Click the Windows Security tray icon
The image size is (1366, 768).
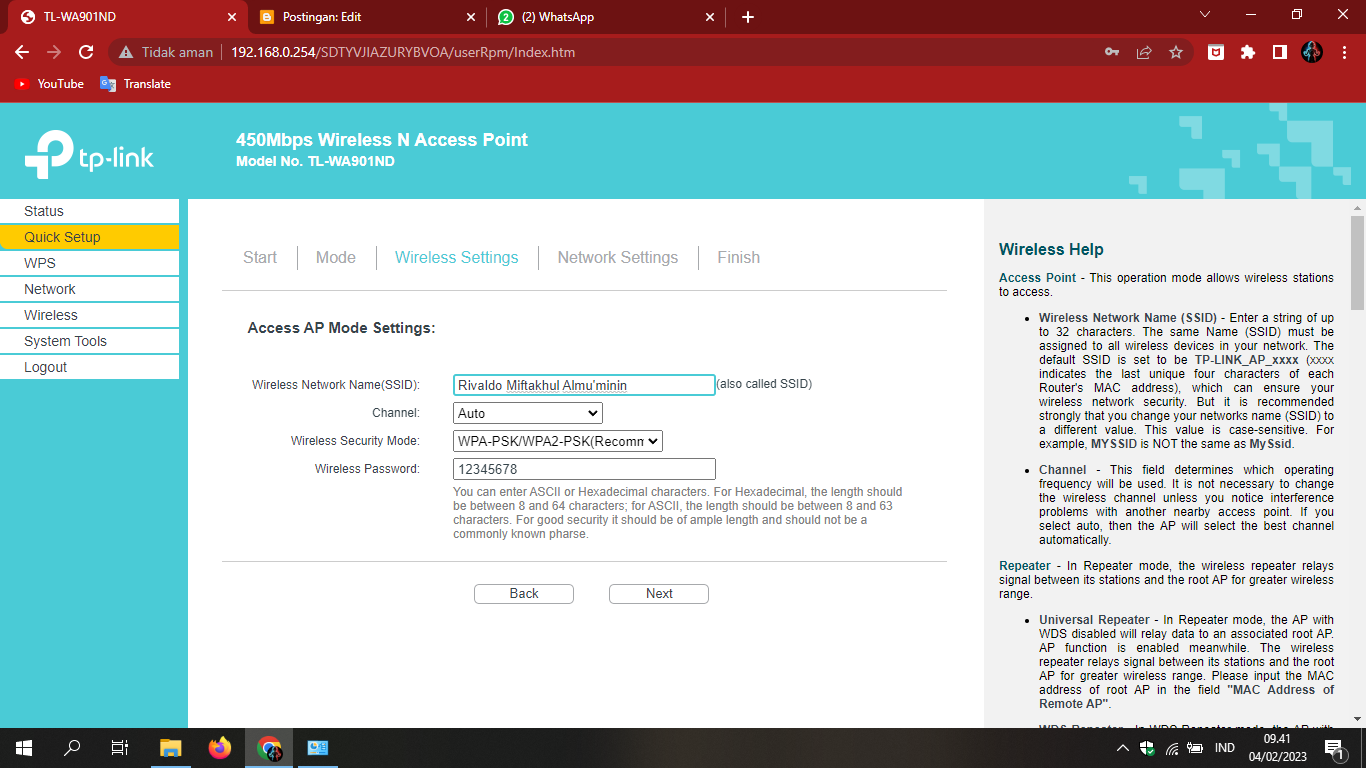(x=1147, y=748)
